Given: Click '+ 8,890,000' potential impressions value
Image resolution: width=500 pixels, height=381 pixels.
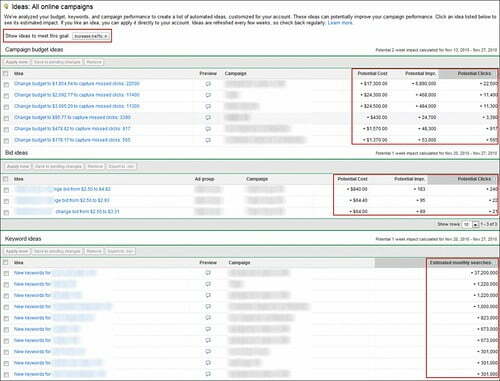Looking at the screenshot, I should click(423, 84).
